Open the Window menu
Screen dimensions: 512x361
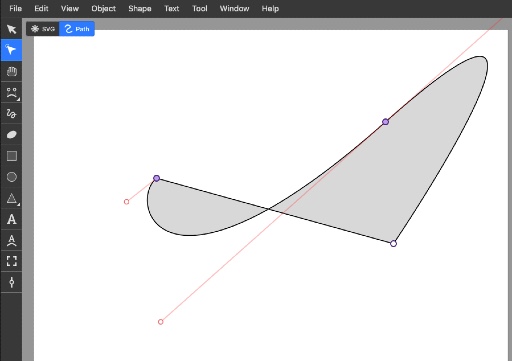point(234,9)
